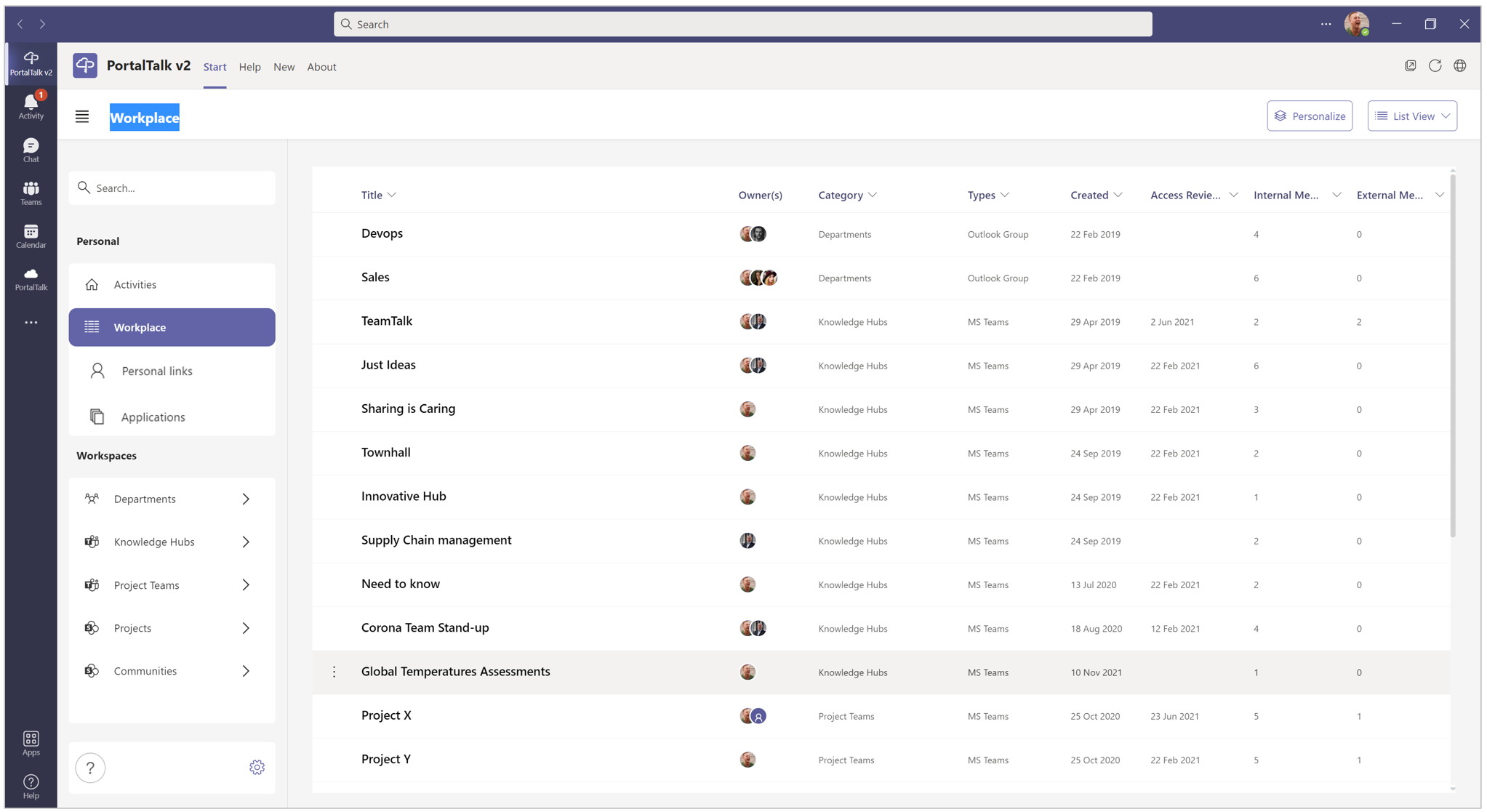Sort by the Created column header

(1097, 195)
